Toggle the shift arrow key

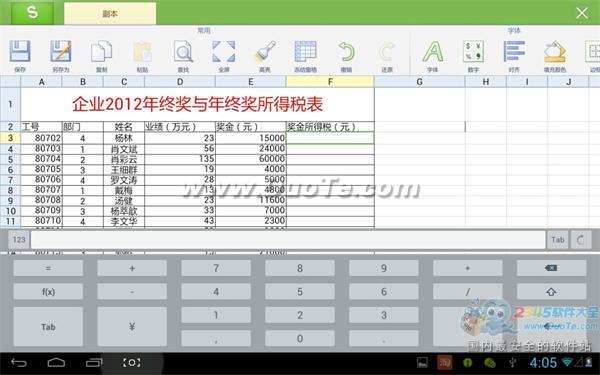coord(551,292)
